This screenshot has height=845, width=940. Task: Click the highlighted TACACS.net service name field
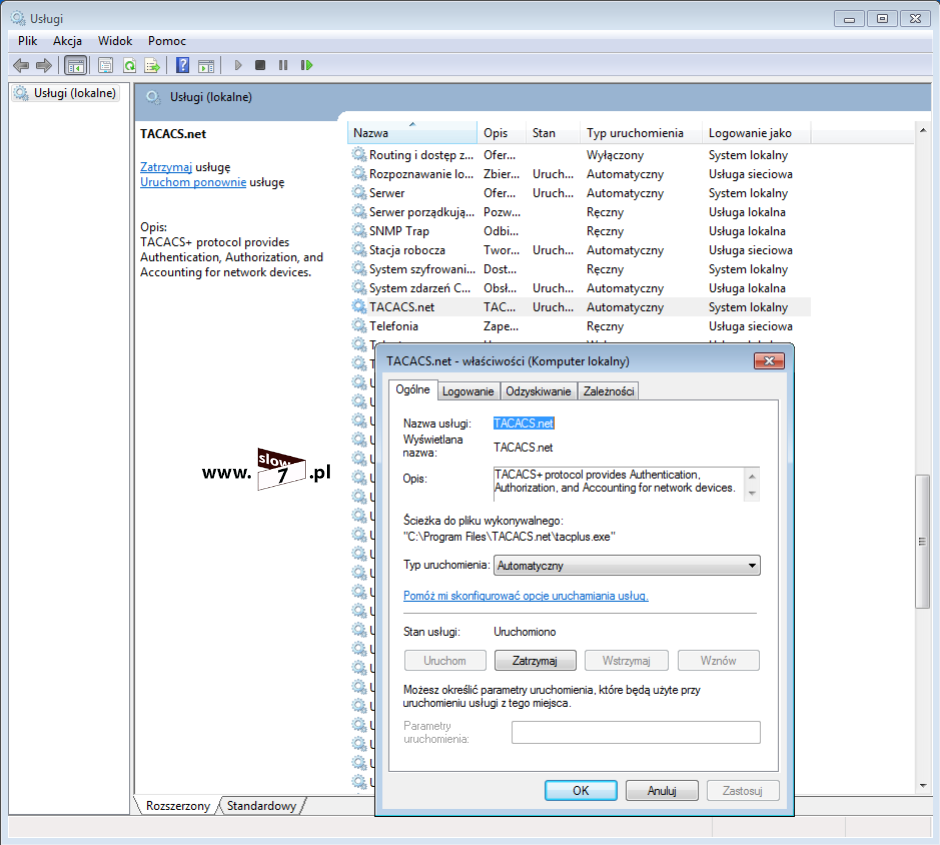click(524, 423)
